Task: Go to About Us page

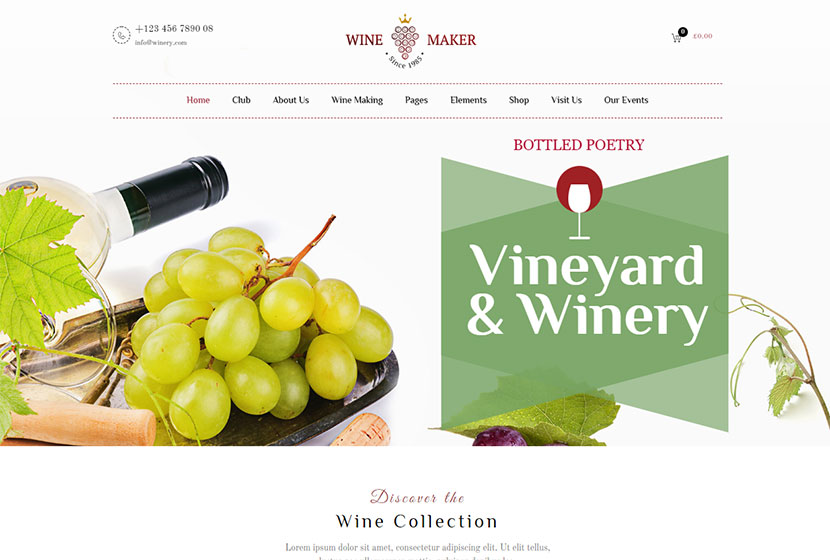Action: pyautogui.click(x=291, y=100)
